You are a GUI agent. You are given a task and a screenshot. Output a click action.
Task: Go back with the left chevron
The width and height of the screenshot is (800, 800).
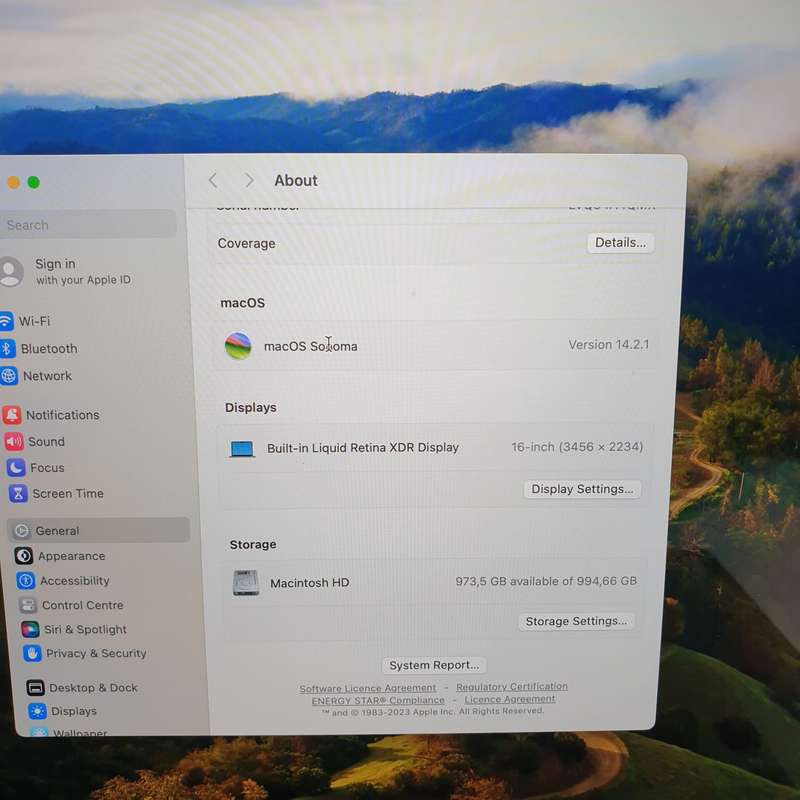pyautogui.click(x=213, y=180)
